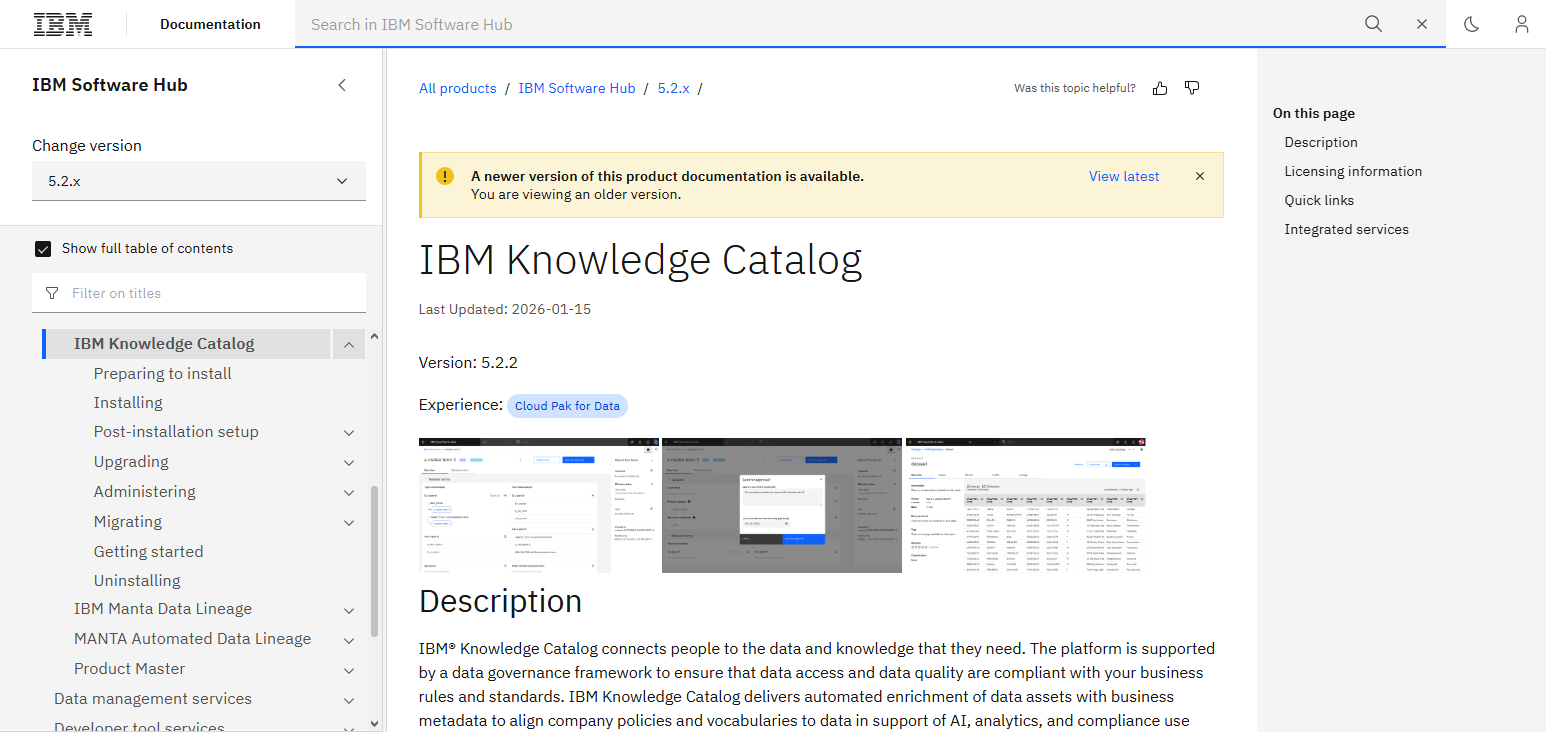Open the Documentation header tab

[210, 24]
